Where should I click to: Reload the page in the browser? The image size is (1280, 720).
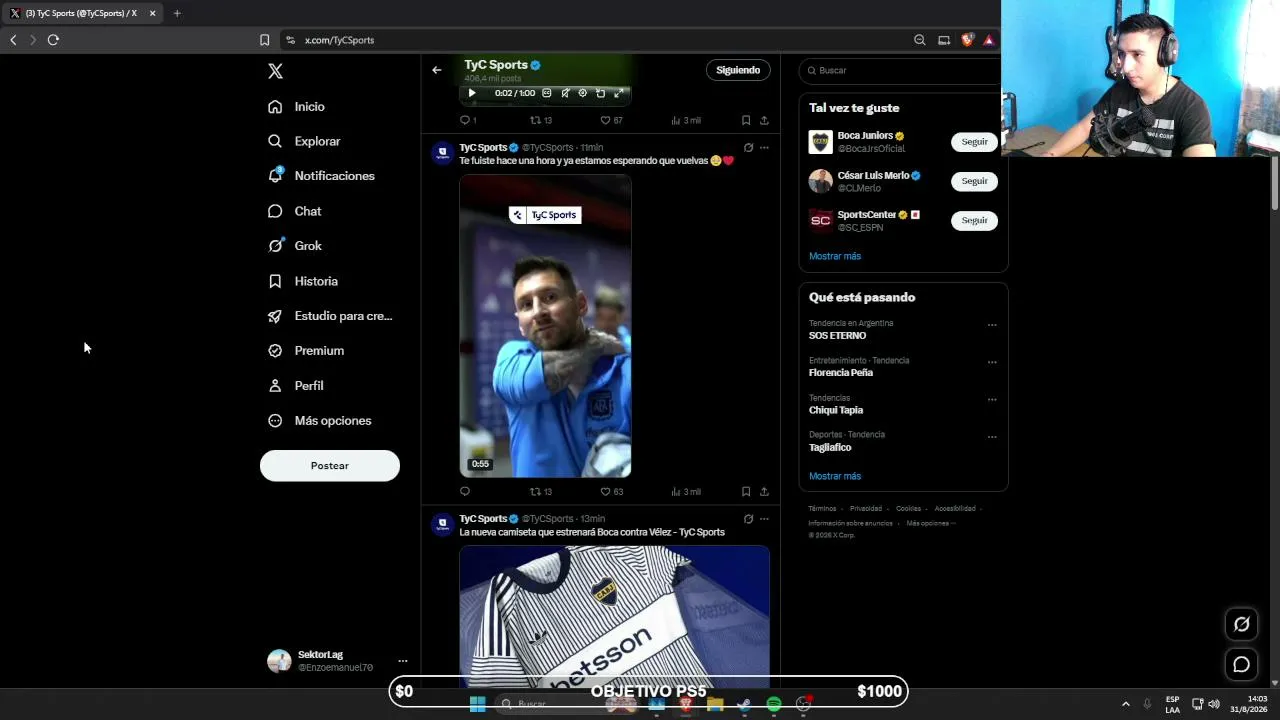tap(53, 40)
